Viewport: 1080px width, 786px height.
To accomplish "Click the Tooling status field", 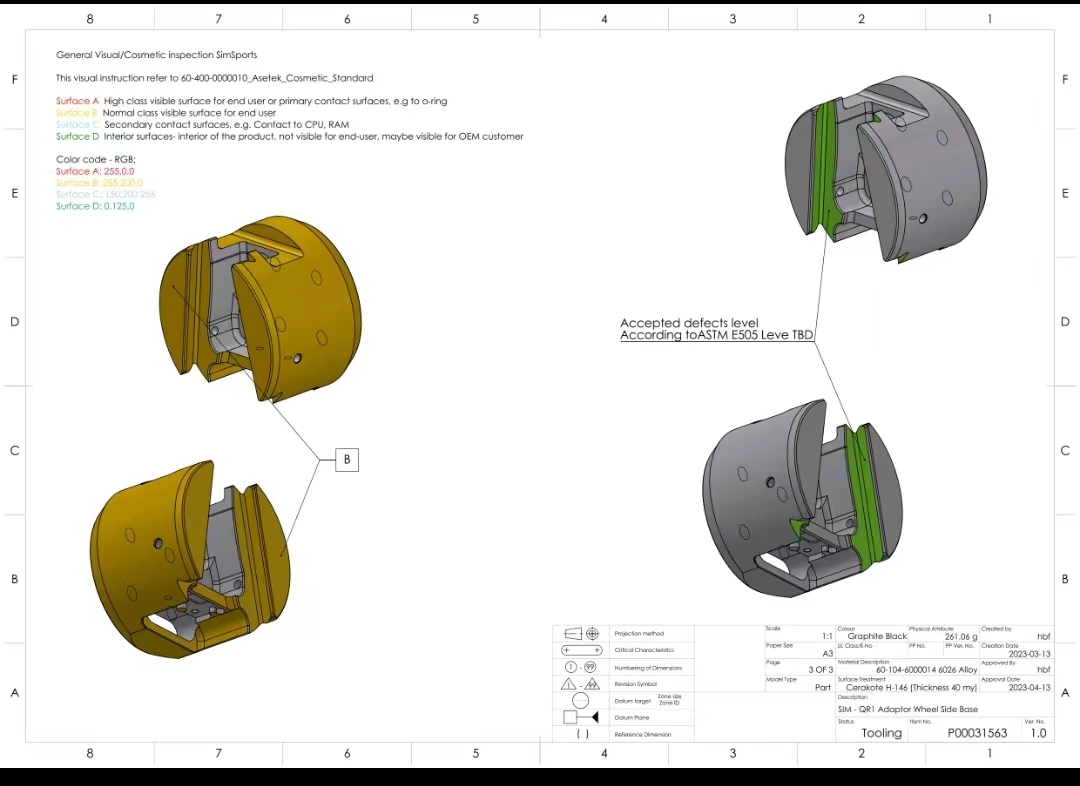I will [881, 733].
